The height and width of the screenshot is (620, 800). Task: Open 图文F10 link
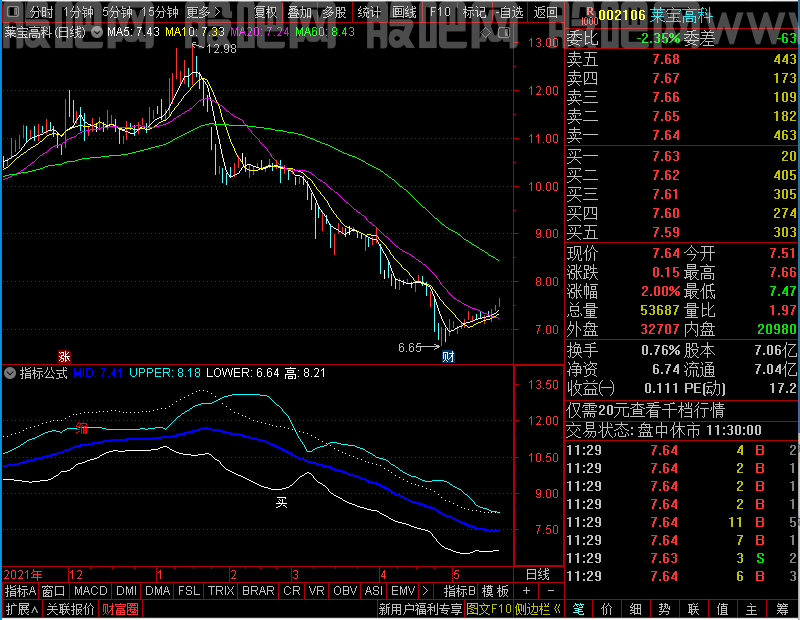(489, 609)
